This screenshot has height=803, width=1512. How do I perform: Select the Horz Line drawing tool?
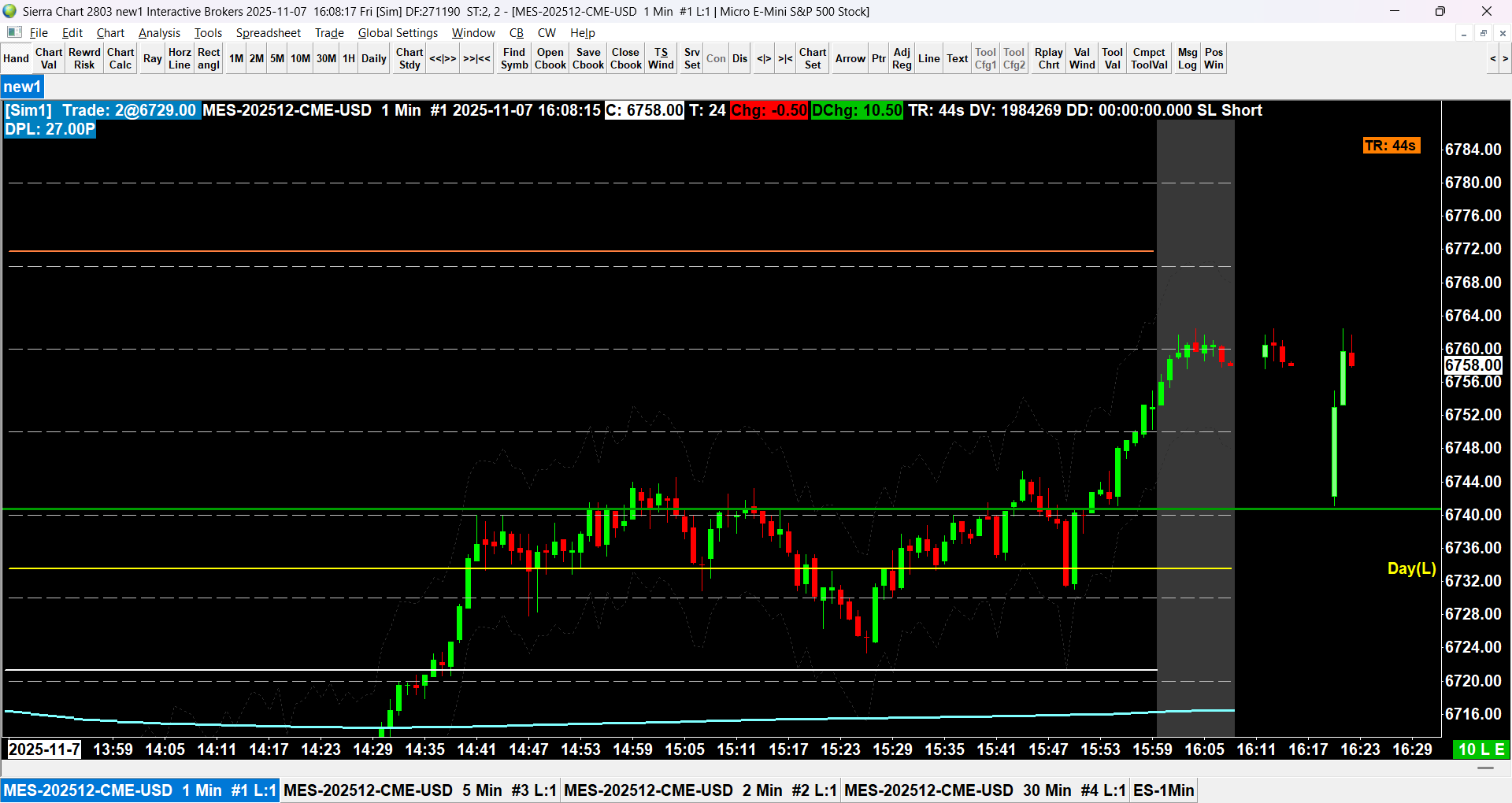tap(180, 58)
